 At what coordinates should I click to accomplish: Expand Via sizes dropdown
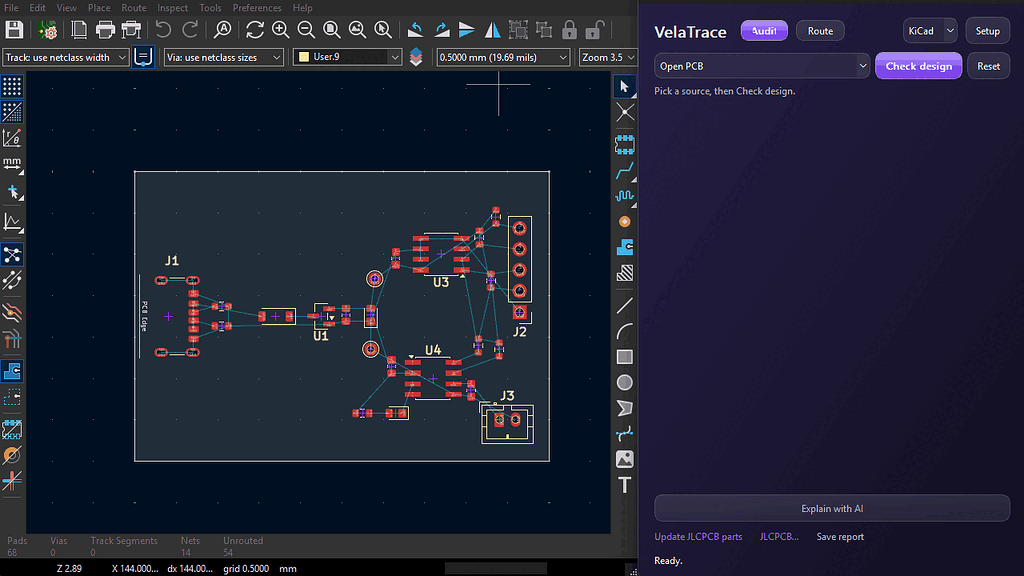coord(223,57)
